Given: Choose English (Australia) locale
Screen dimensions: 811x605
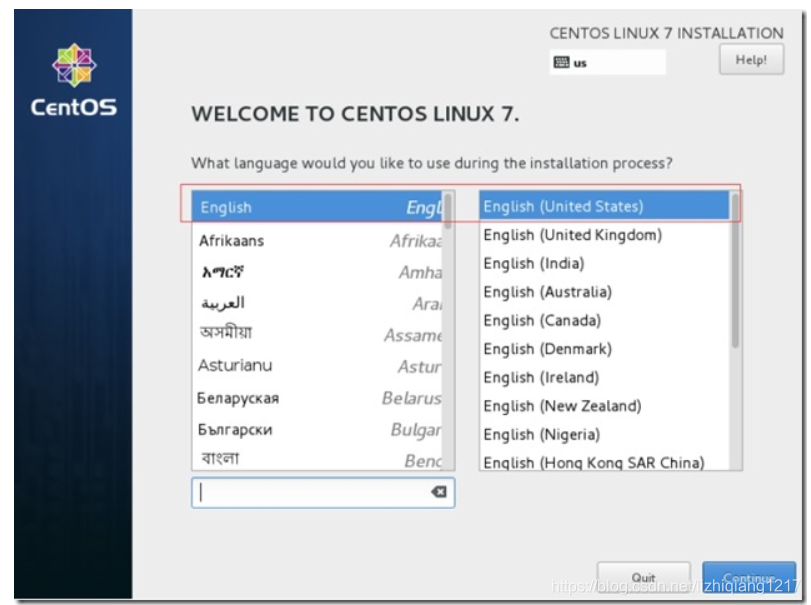Looking at the screenshot, I should [x=604, y=292].
